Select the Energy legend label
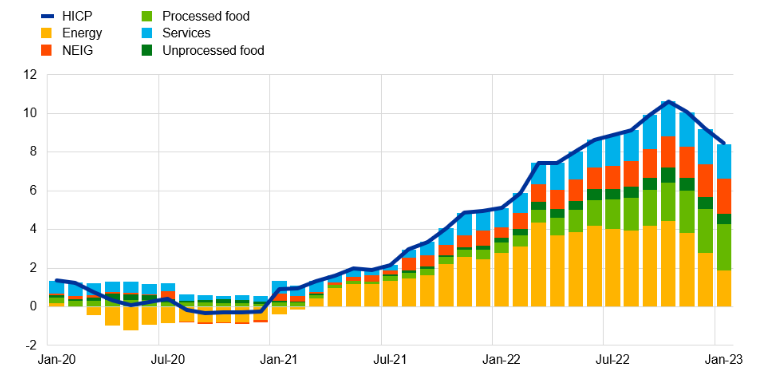Viewport: 767px width, 381px height. click(82, 34)
